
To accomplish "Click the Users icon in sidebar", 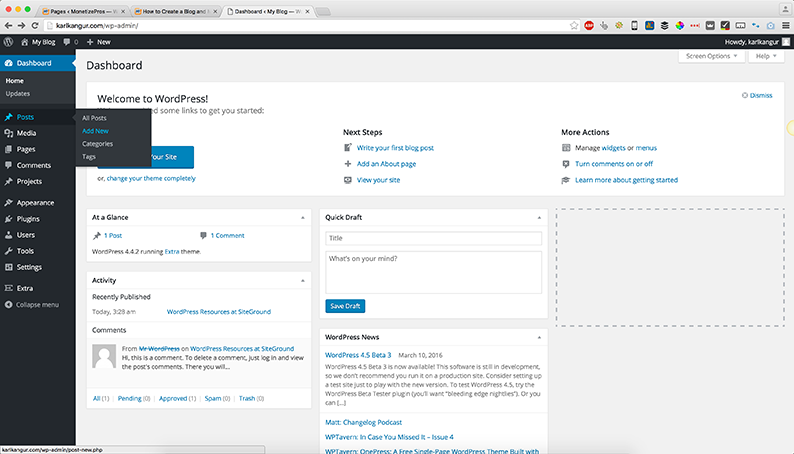I will 9,235.
